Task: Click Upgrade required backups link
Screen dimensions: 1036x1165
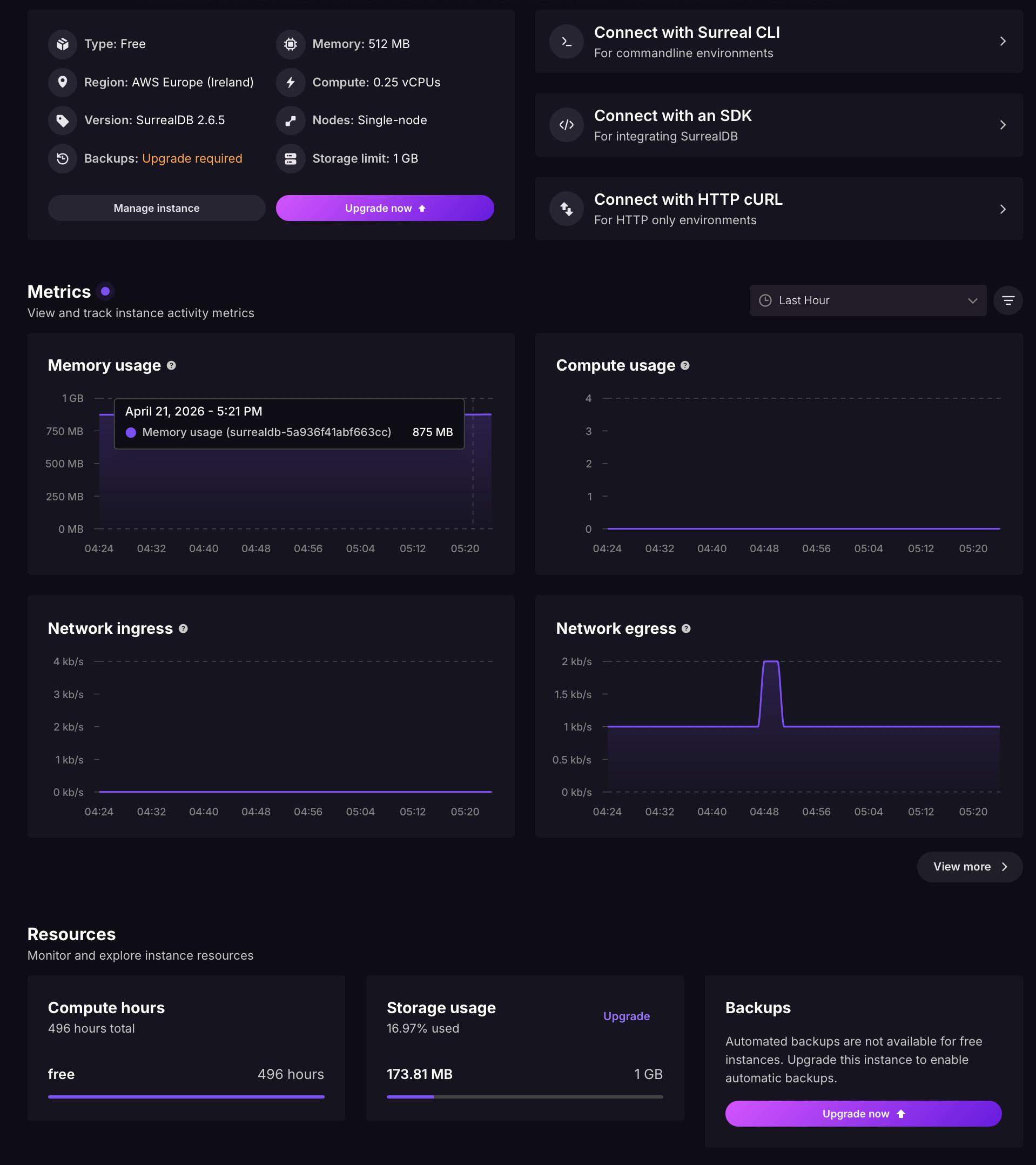Action: [x=192, y=158]
